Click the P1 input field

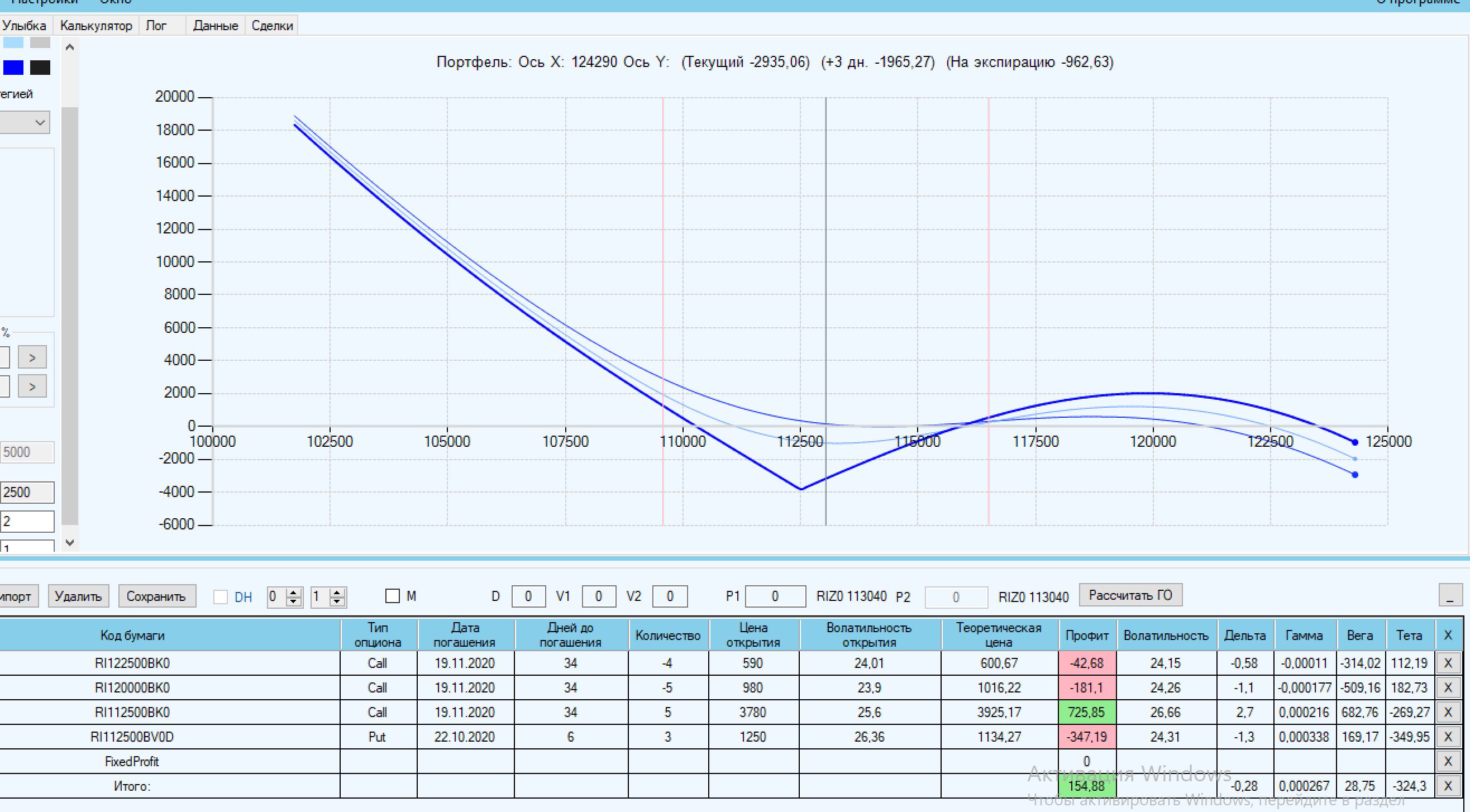[775, 596]
